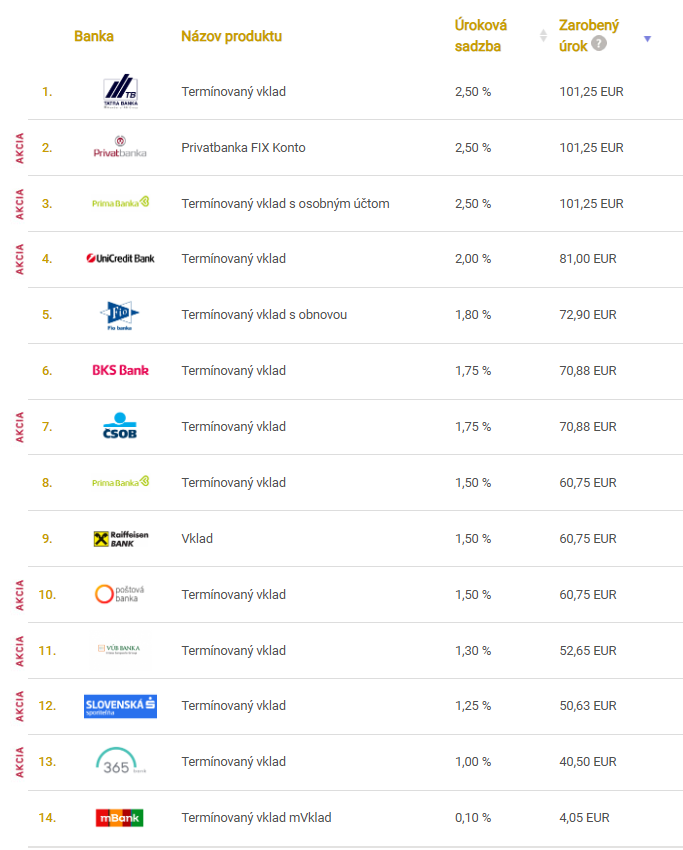
Task: Click the Privatbanka logo
Action: click(120, 147)
